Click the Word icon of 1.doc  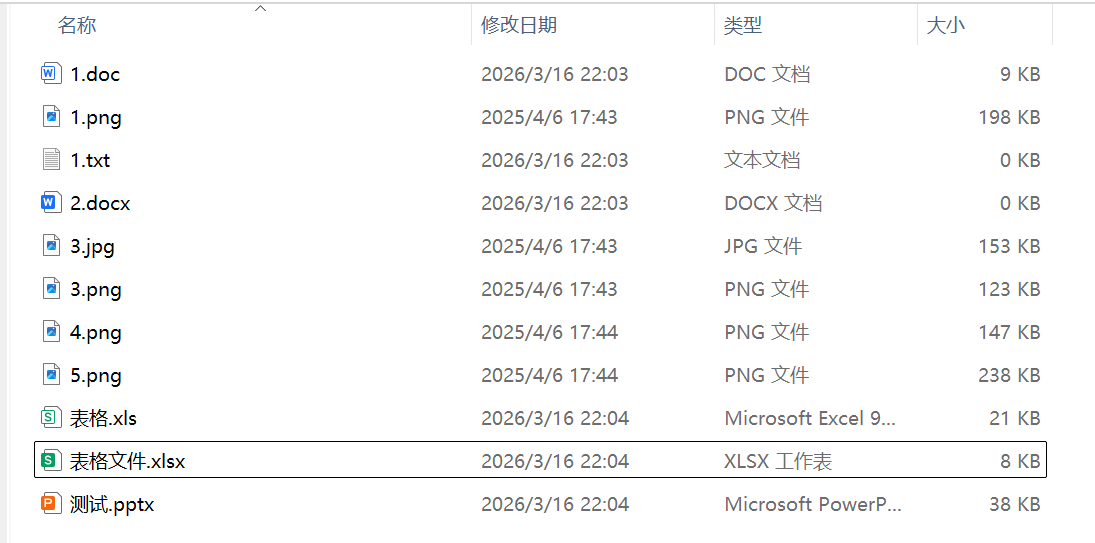[x=51, y=74]
